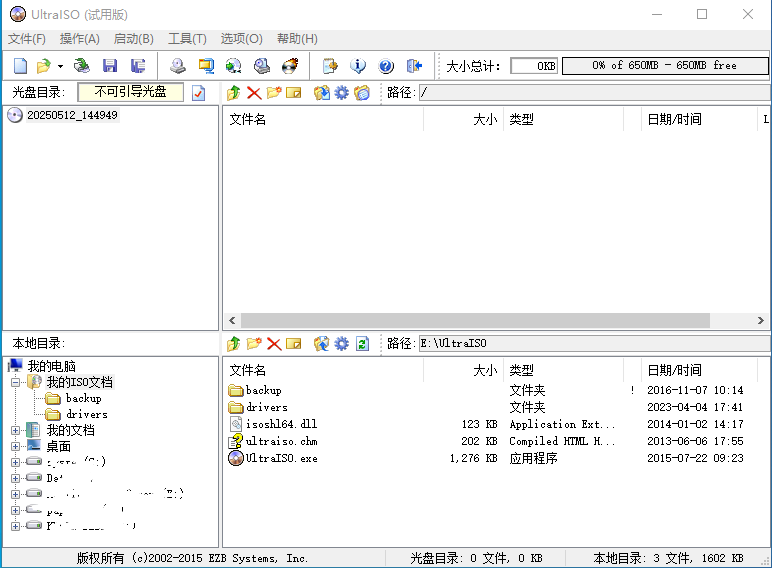
Task: Go up one level in local directory
Action: [234, 344]
